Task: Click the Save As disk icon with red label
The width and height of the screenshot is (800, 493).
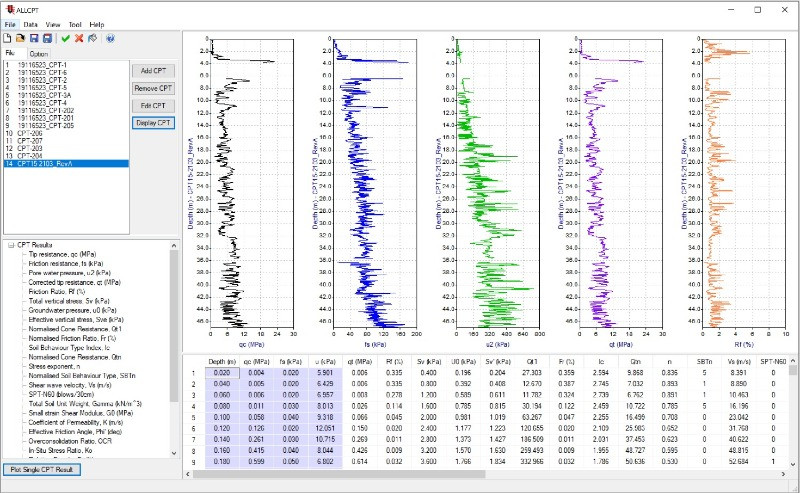Action: click(x=47, y=38)
